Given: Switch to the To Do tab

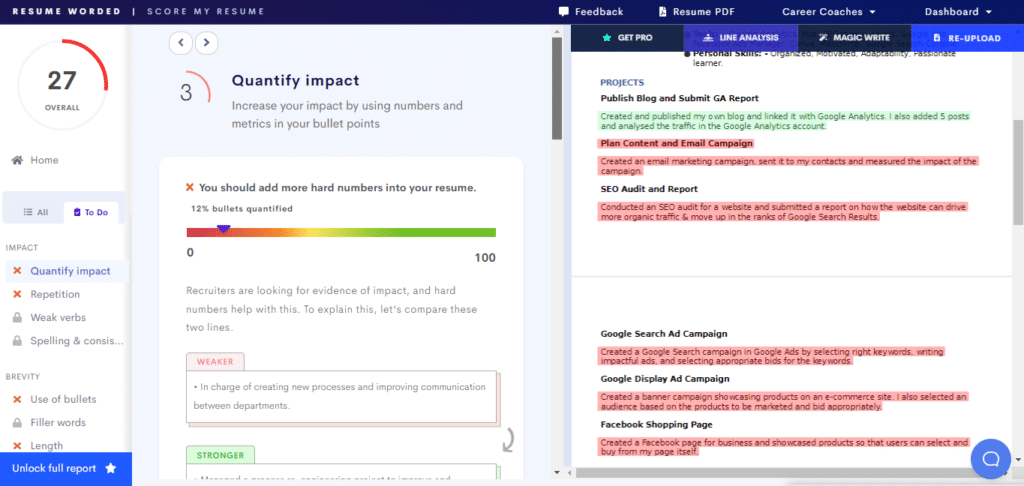Looking at the screenshot, I should tap(91, 212).
